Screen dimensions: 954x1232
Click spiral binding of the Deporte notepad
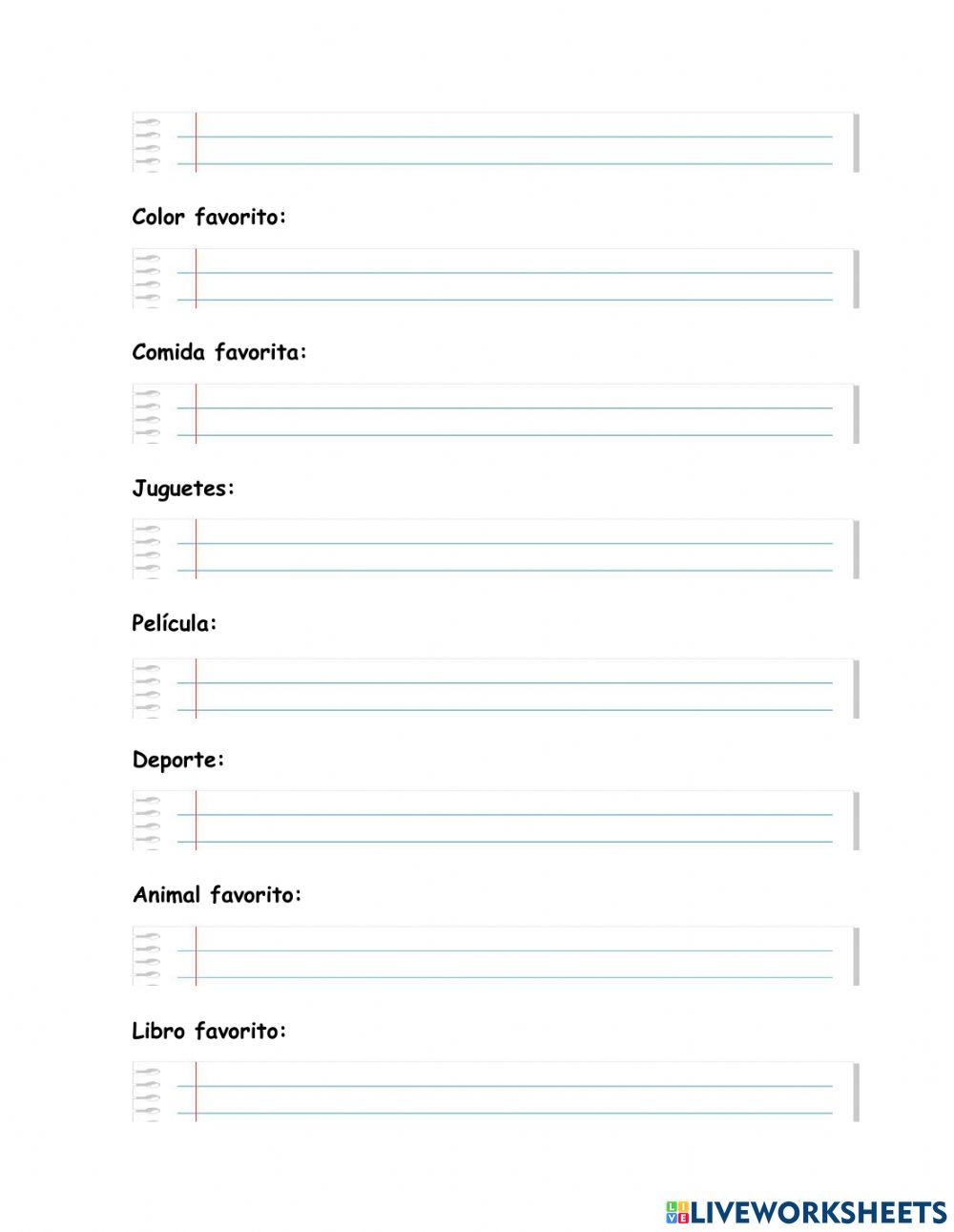[147, 821]
